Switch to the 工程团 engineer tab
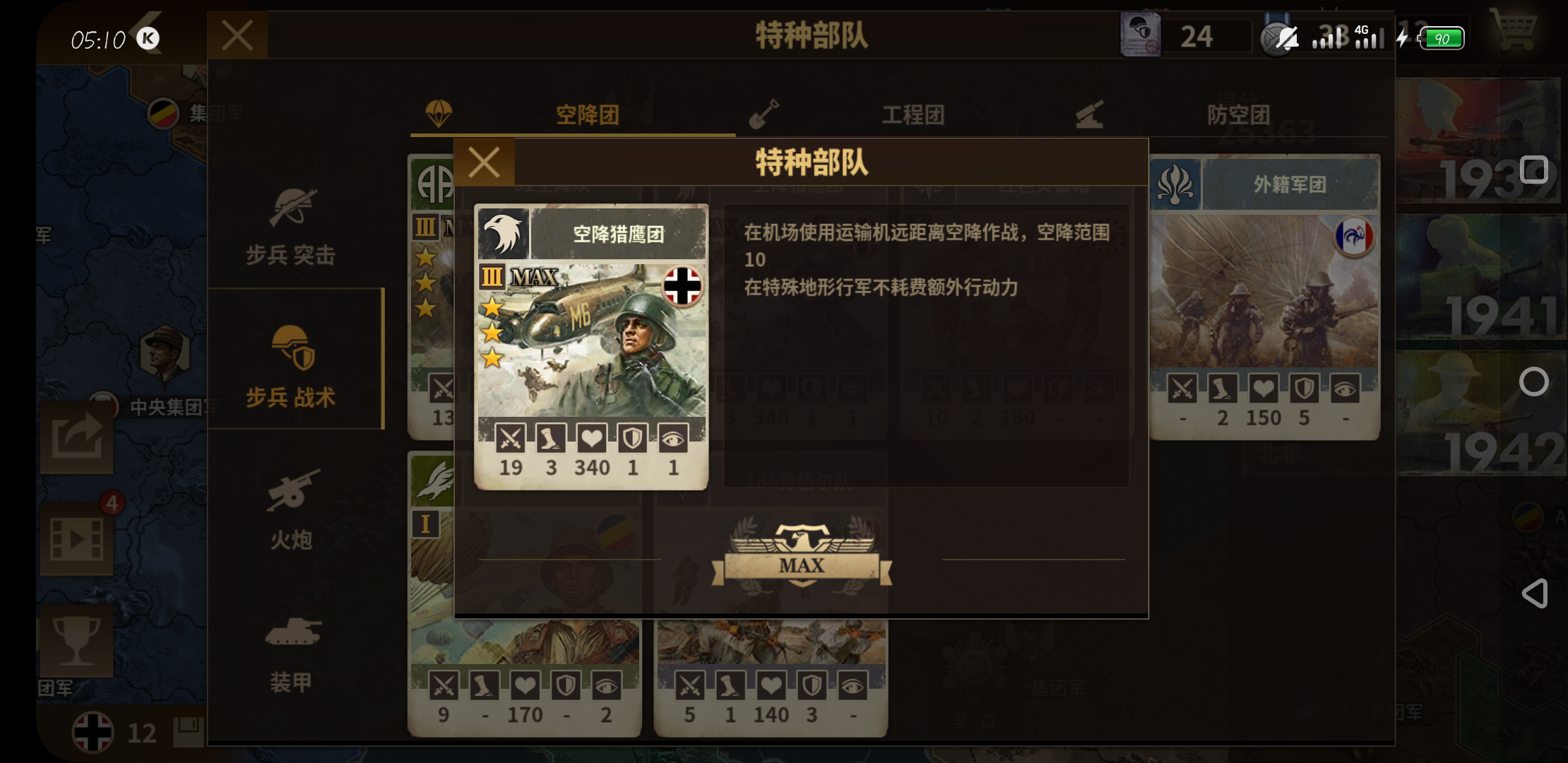The width and height of the screenshot is (1568, 763). [898, 114]
